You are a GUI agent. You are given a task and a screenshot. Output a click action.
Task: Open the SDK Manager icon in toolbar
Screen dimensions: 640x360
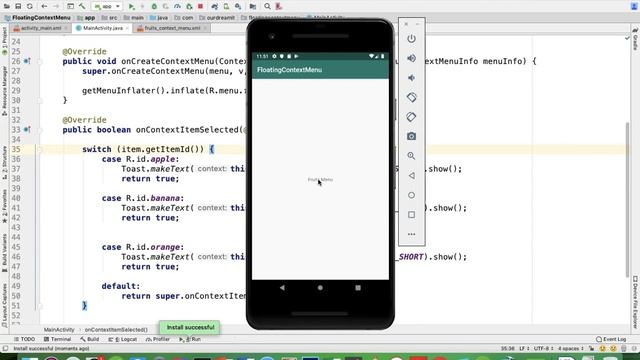(238, 7)
